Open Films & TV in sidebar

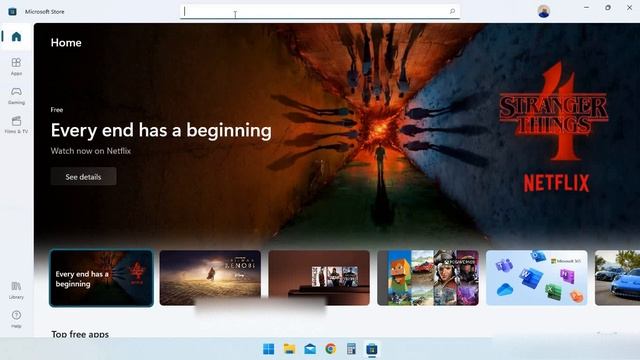[x=16, y=124]
